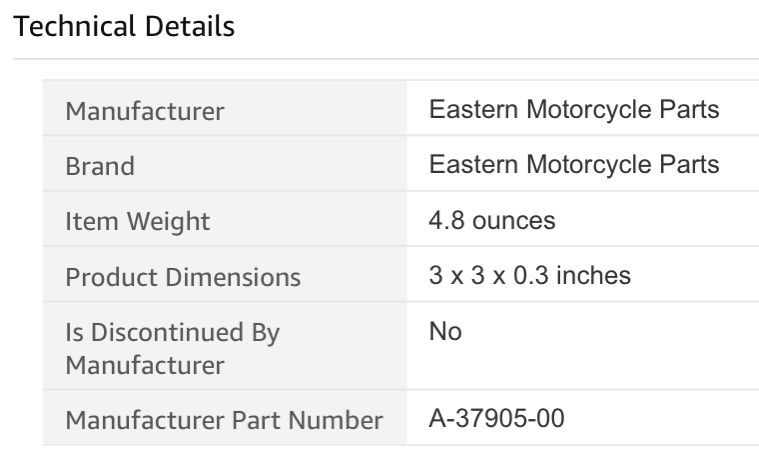
Task: Click the word Details in the heading
Action: tap(189, 27)
